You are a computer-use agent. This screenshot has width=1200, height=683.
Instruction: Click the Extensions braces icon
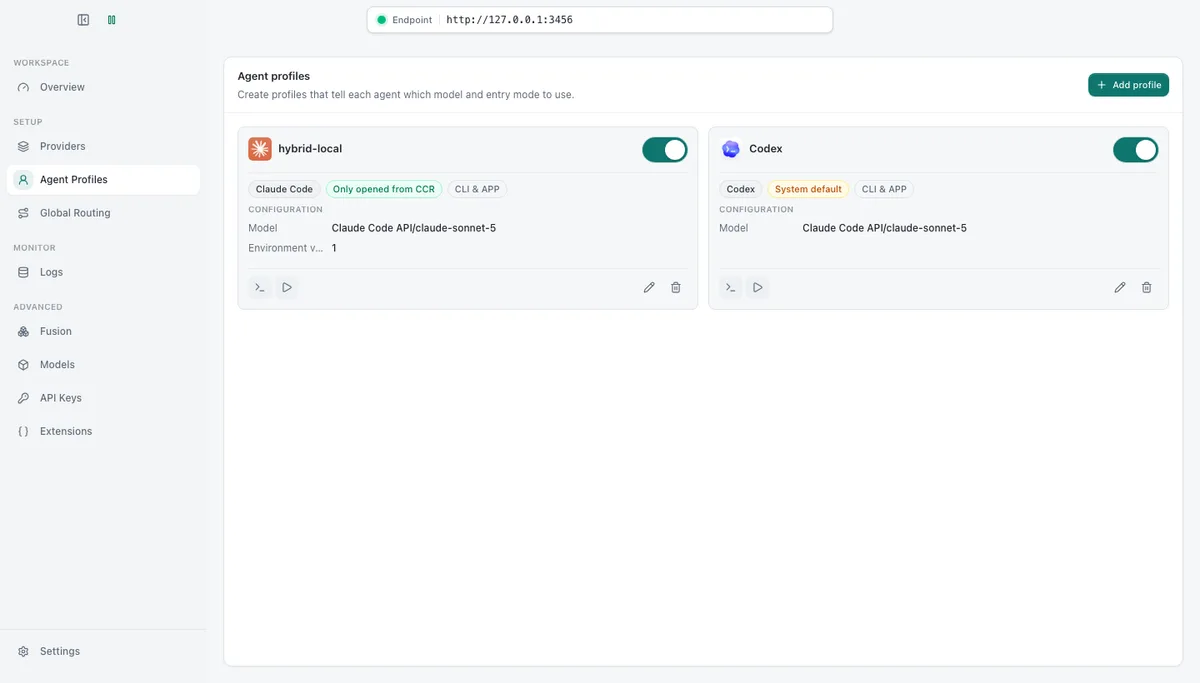(x=24, y=431)
